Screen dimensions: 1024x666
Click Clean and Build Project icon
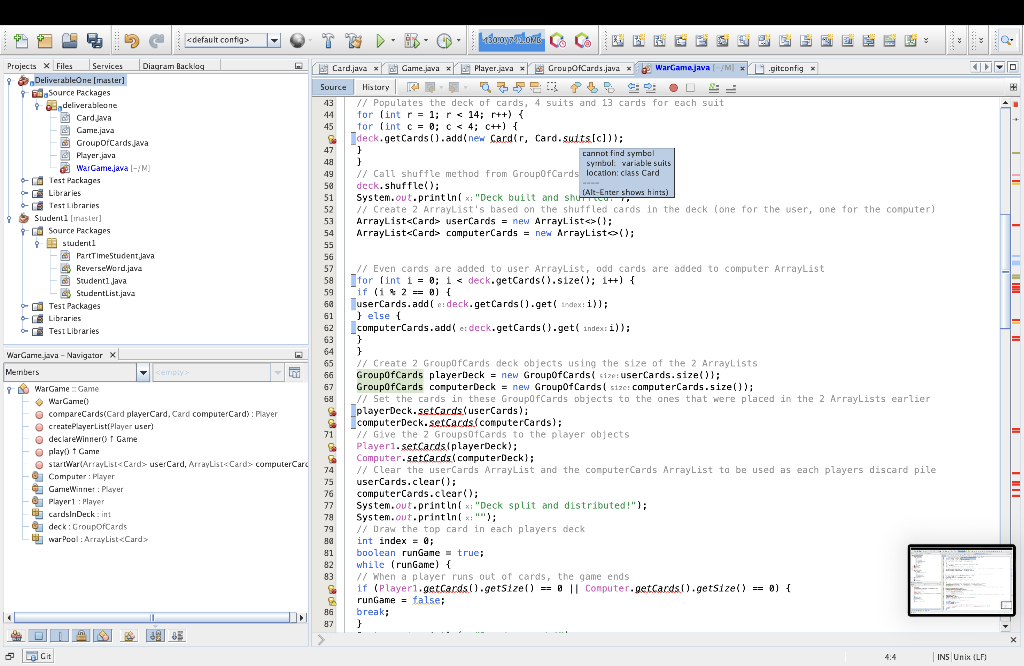pos(352,41)
